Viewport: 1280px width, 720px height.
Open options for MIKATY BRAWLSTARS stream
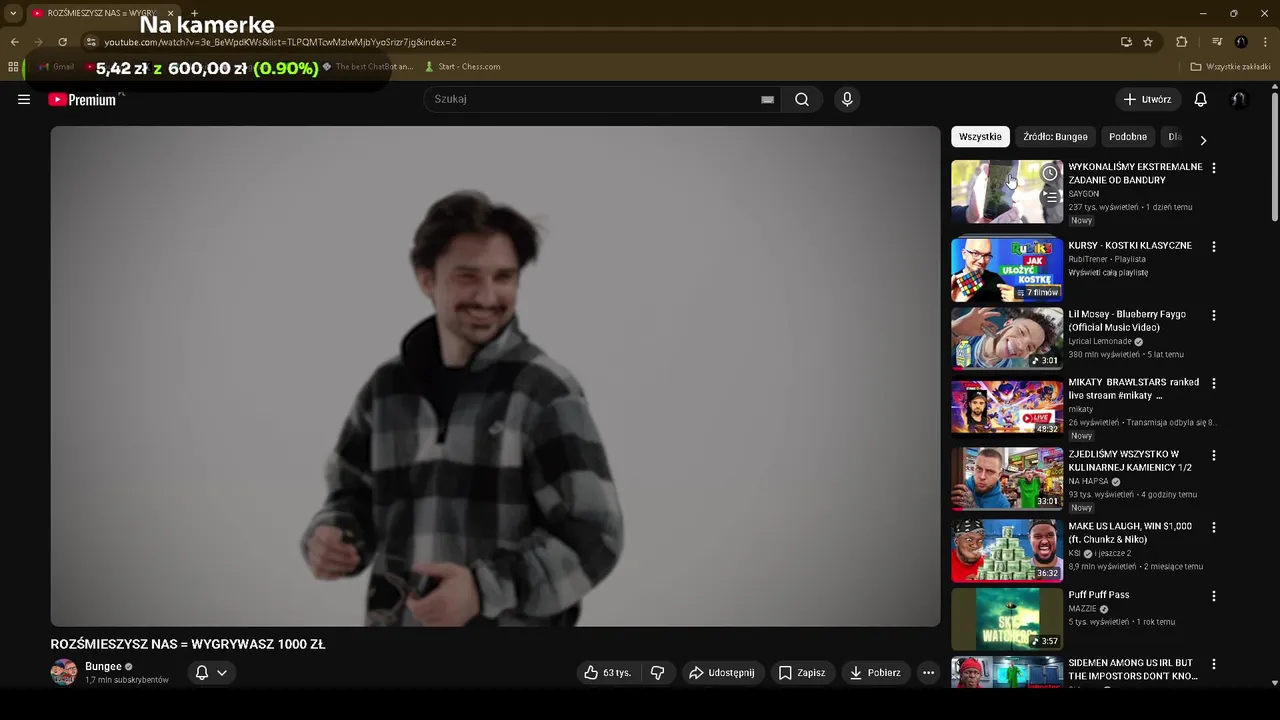1214,383
